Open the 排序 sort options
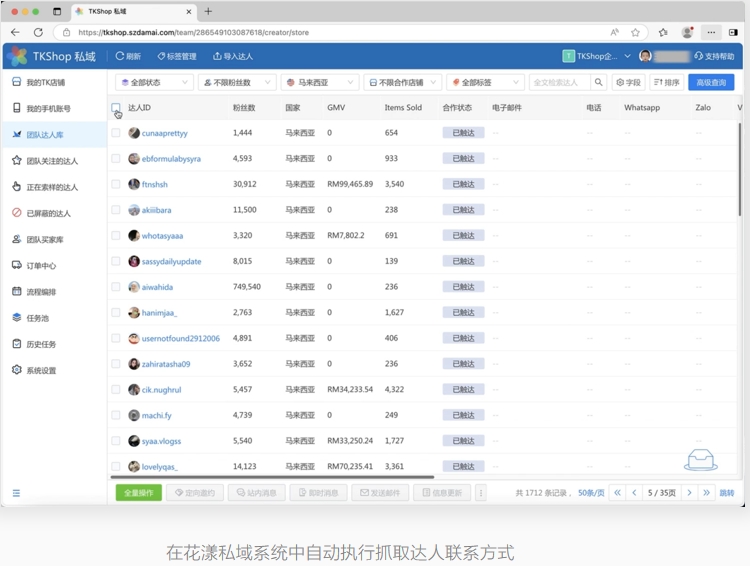Image resolution: width=750 pixels, height=566 pixels. 667,82
